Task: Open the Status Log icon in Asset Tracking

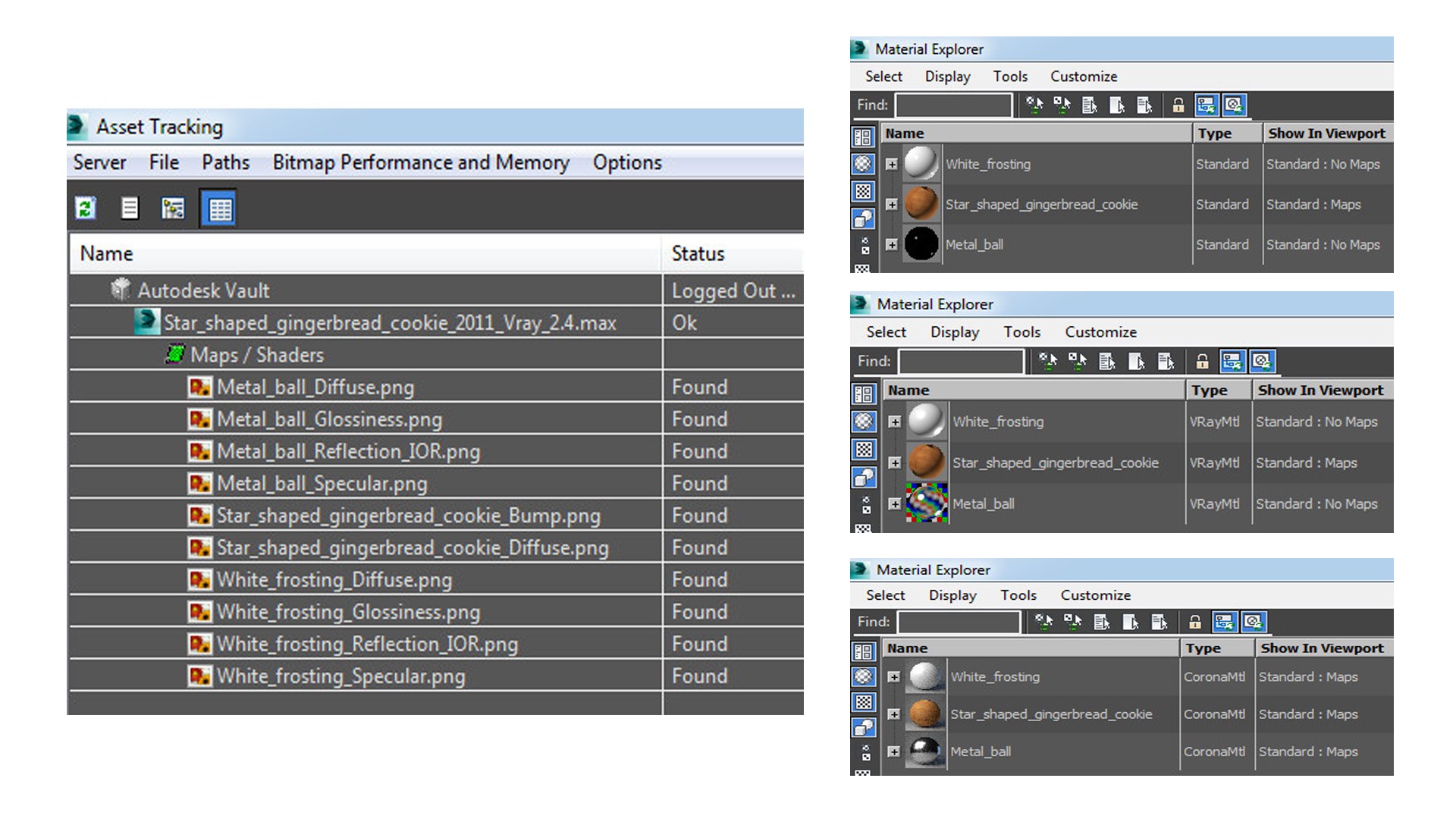Action: 130,208
